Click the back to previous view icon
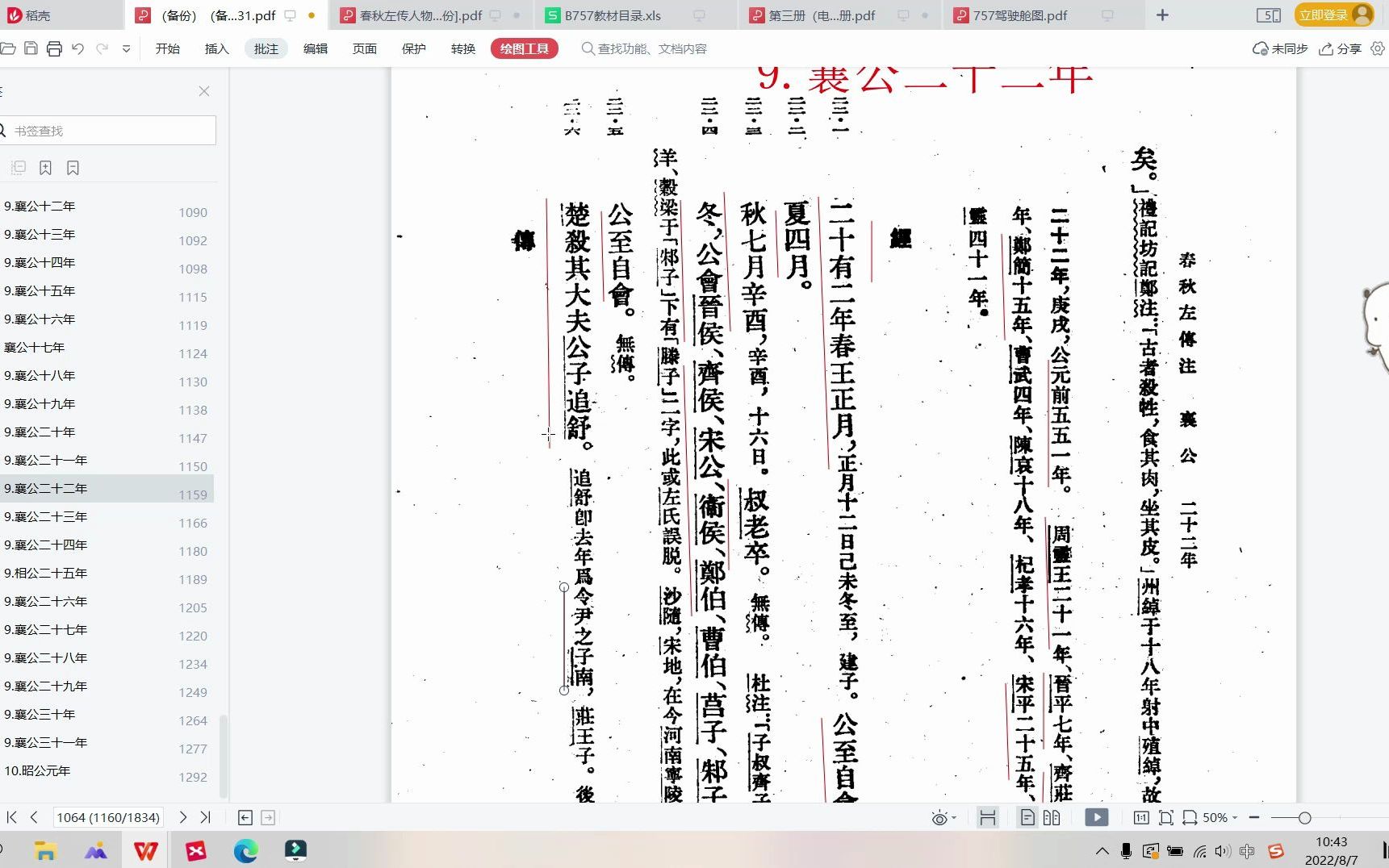Image resolution: width=1389 pixels, height=868 pixels. [x=245, y=817]
